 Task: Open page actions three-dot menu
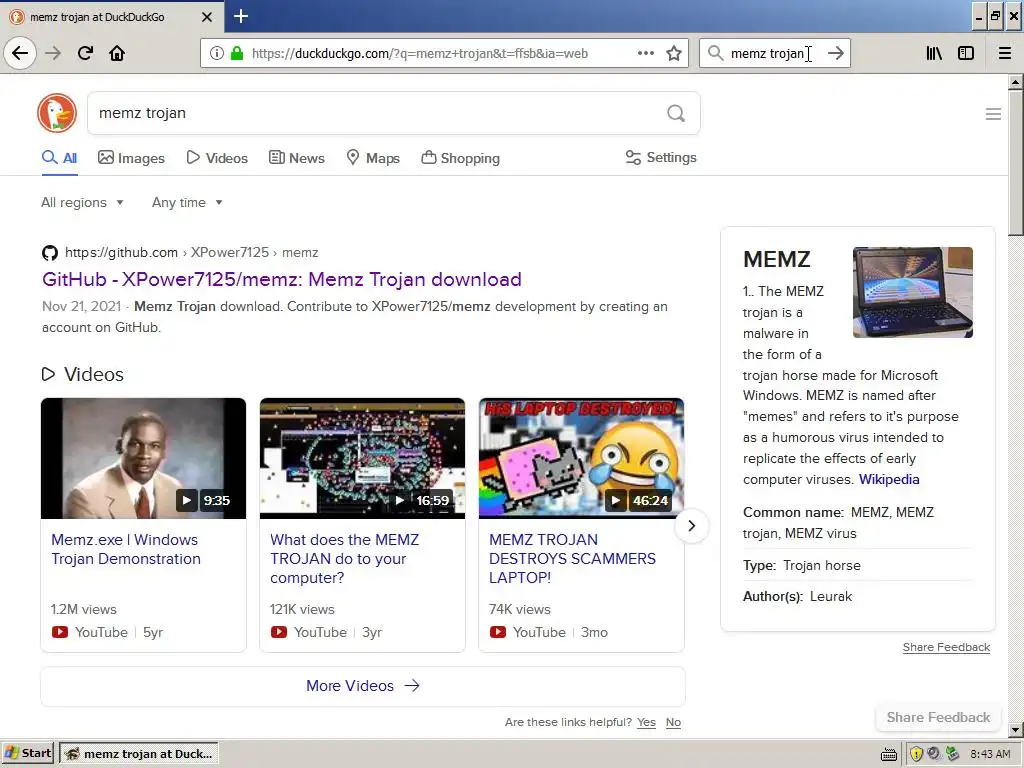tap(646, 53)
